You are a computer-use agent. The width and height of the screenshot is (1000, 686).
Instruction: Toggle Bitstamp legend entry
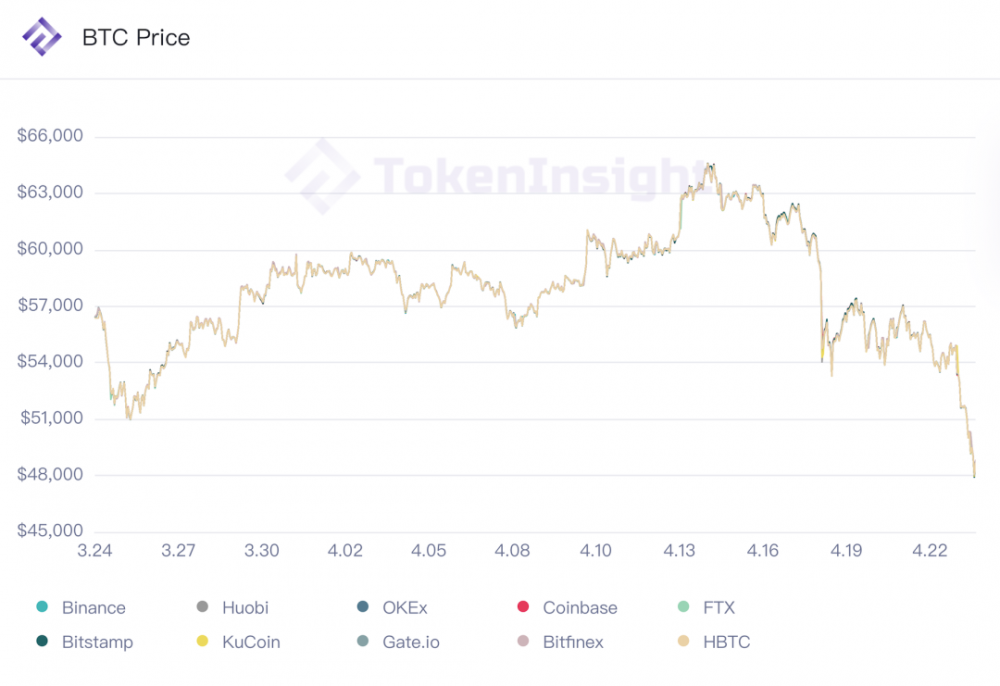click(x=97, y=642)
